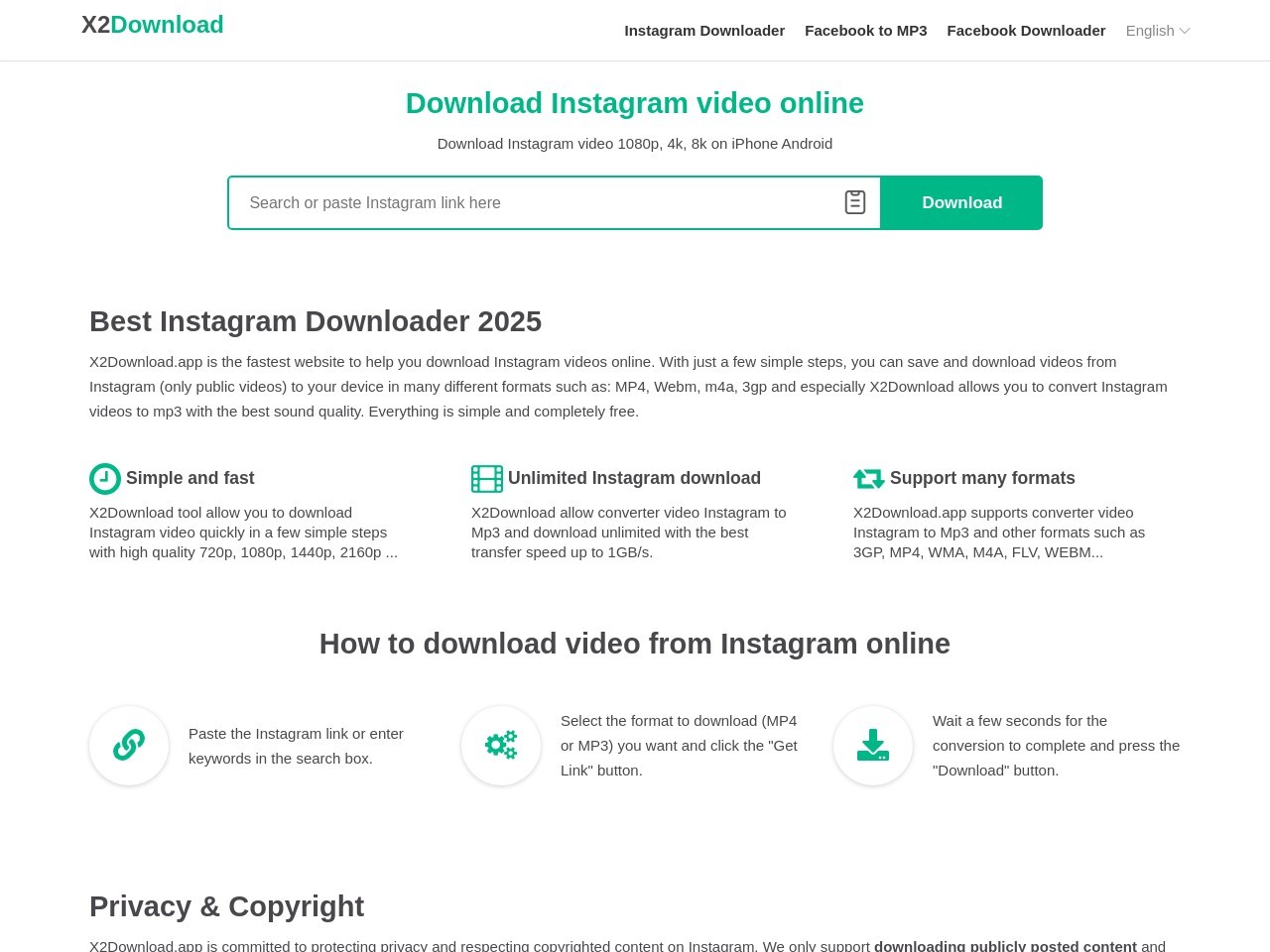Click the convert arrows icon for Support formats
The width and height of the screenshot is (1270, 952).
tap(869, 479)
